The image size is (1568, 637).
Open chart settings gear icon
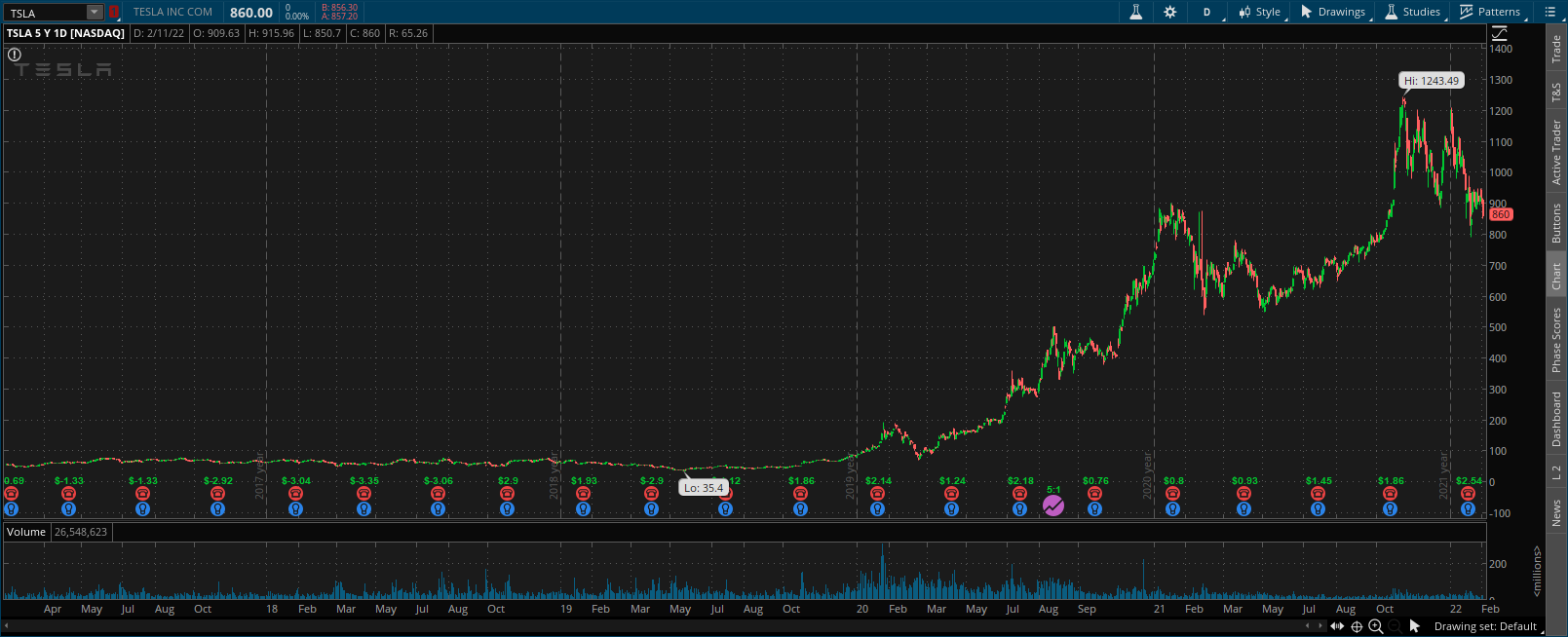click(x=1170, y=12)
